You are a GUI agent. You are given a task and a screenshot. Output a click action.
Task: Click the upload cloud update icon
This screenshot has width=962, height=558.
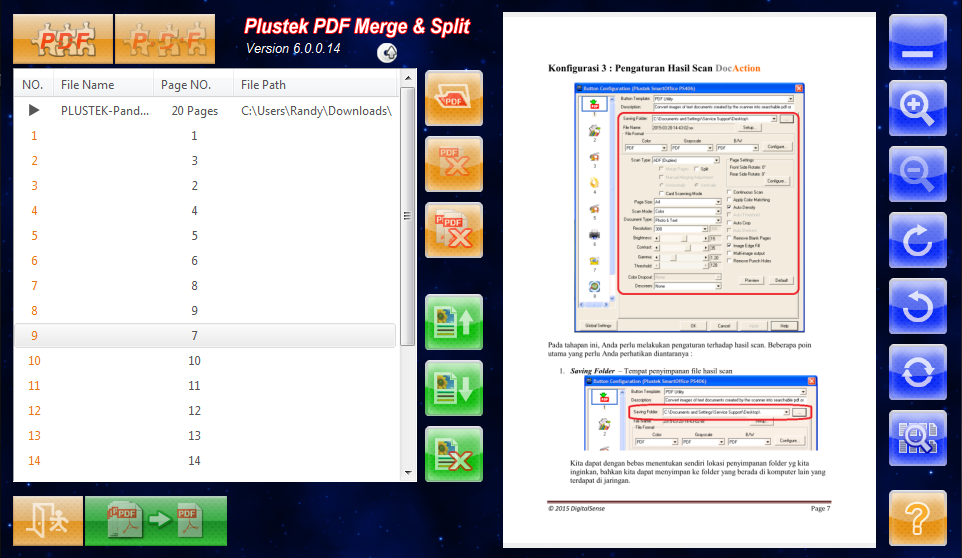point(387,53)
